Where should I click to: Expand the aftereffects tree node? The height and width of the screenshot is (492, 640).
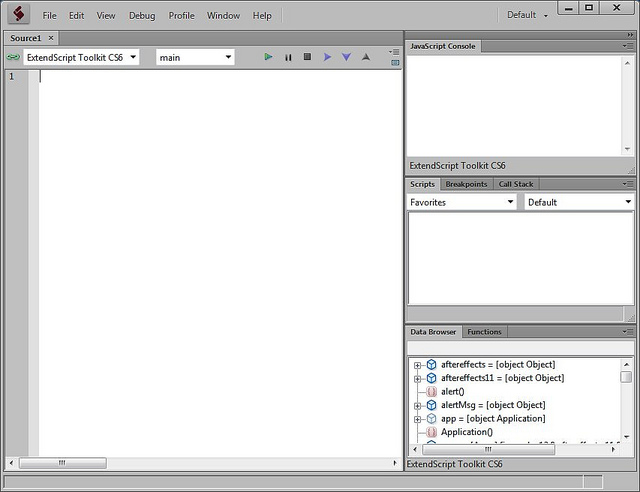(417, 365)
